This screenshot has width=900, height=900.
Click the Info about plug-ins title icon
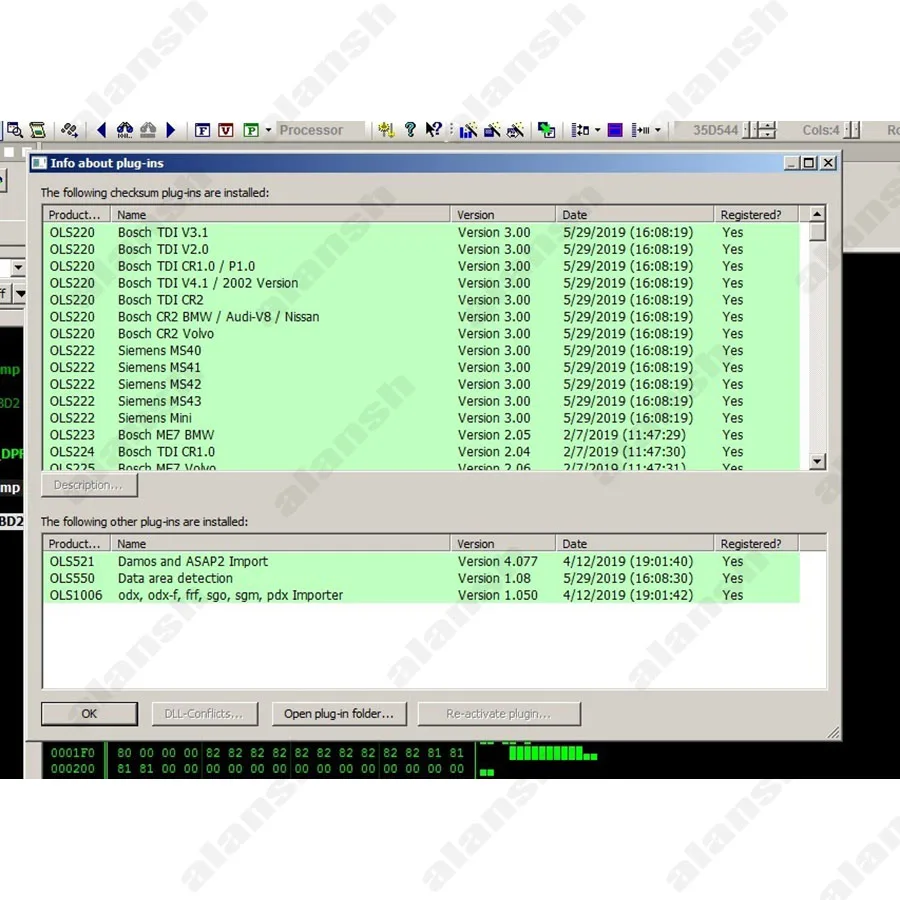pos(40,163)
